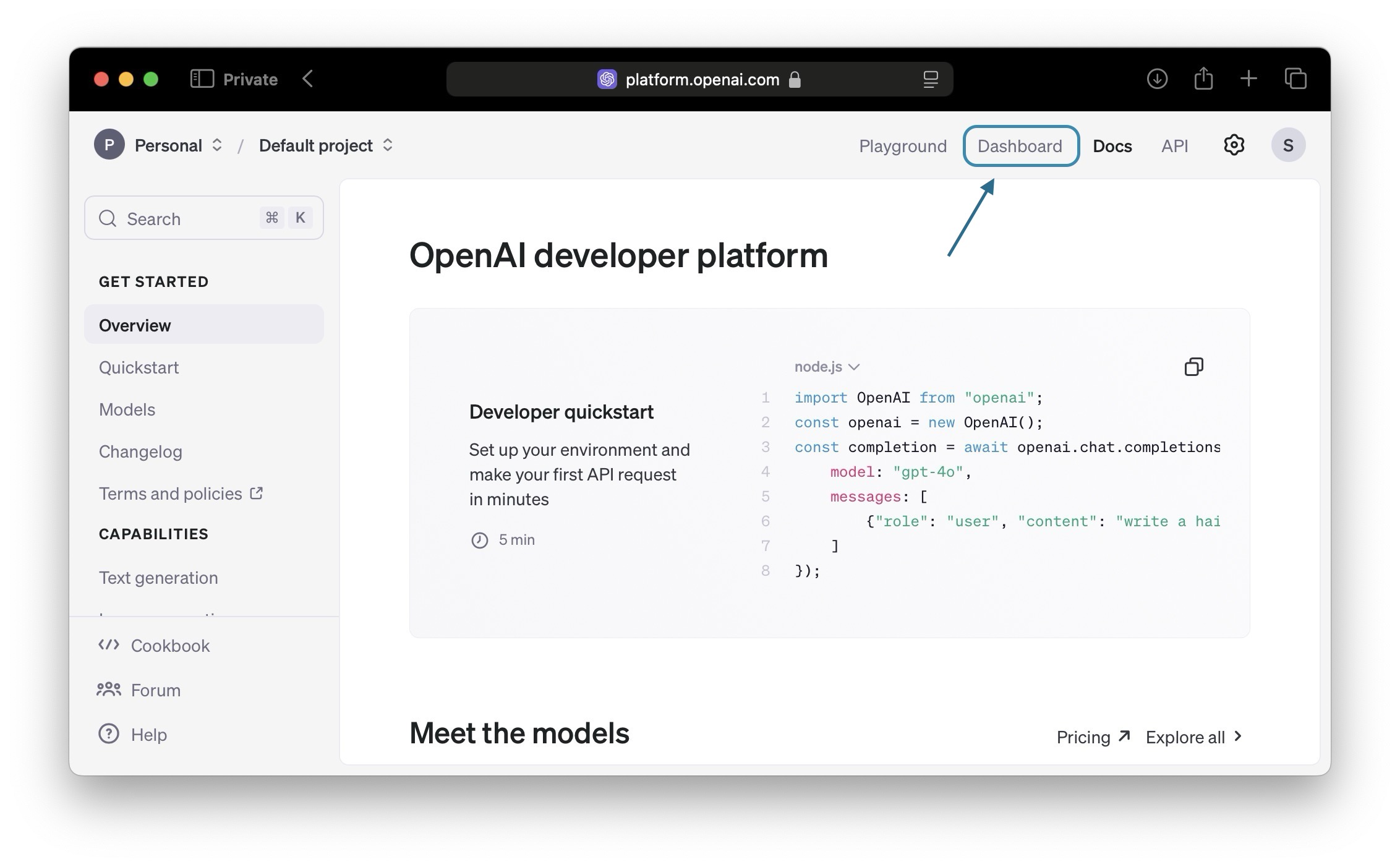Toggle the Safari sidebar icon
This screenshot has height=867, width=1400.
202,79
